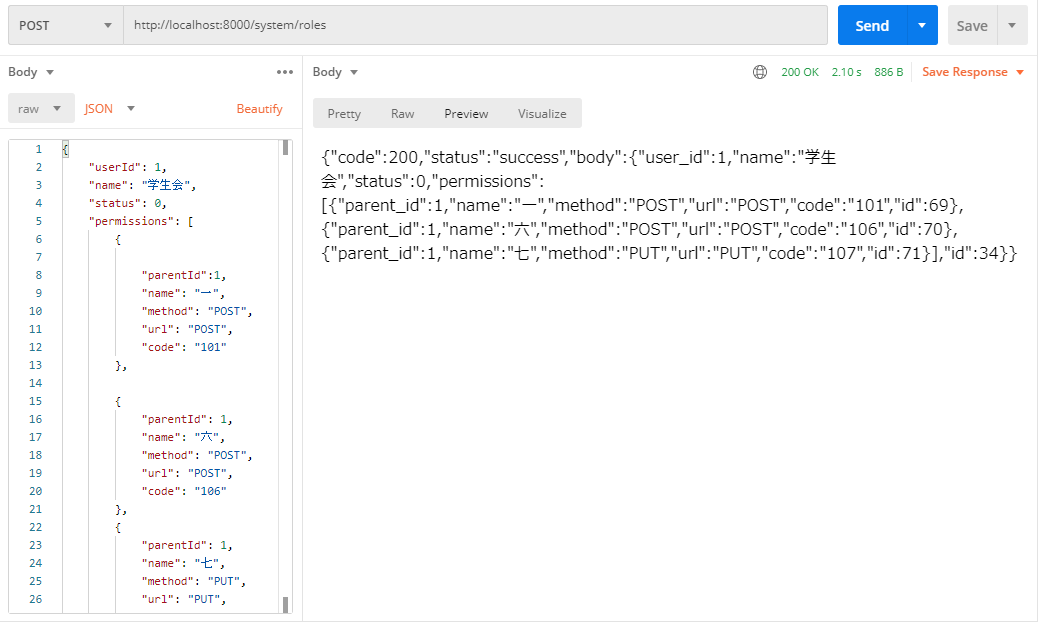
Task: Click the more options ellipsis icon
Action: pos(285,71)
